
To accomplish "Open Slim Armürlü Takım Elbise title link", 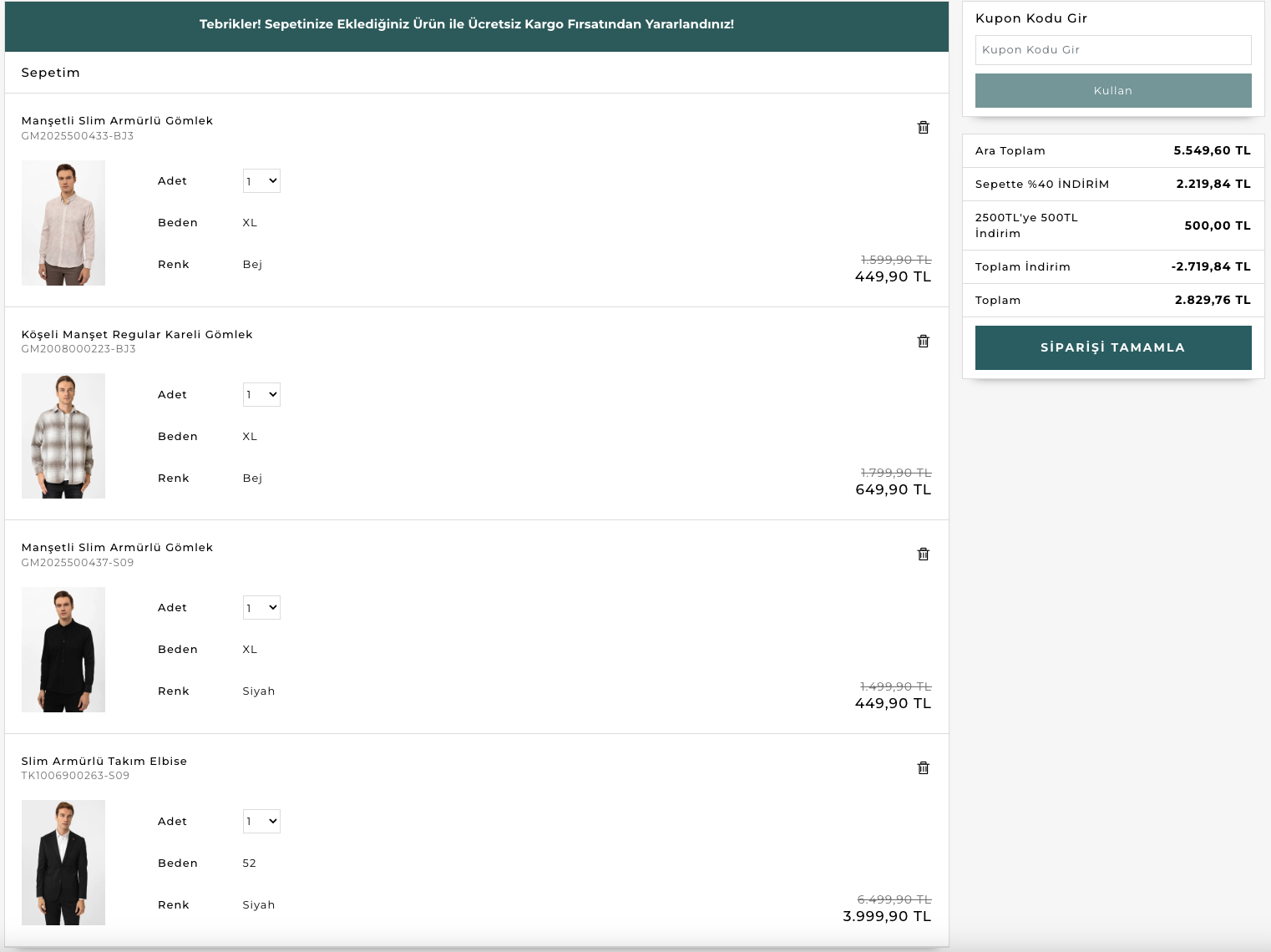I will (x=104, y=762).
